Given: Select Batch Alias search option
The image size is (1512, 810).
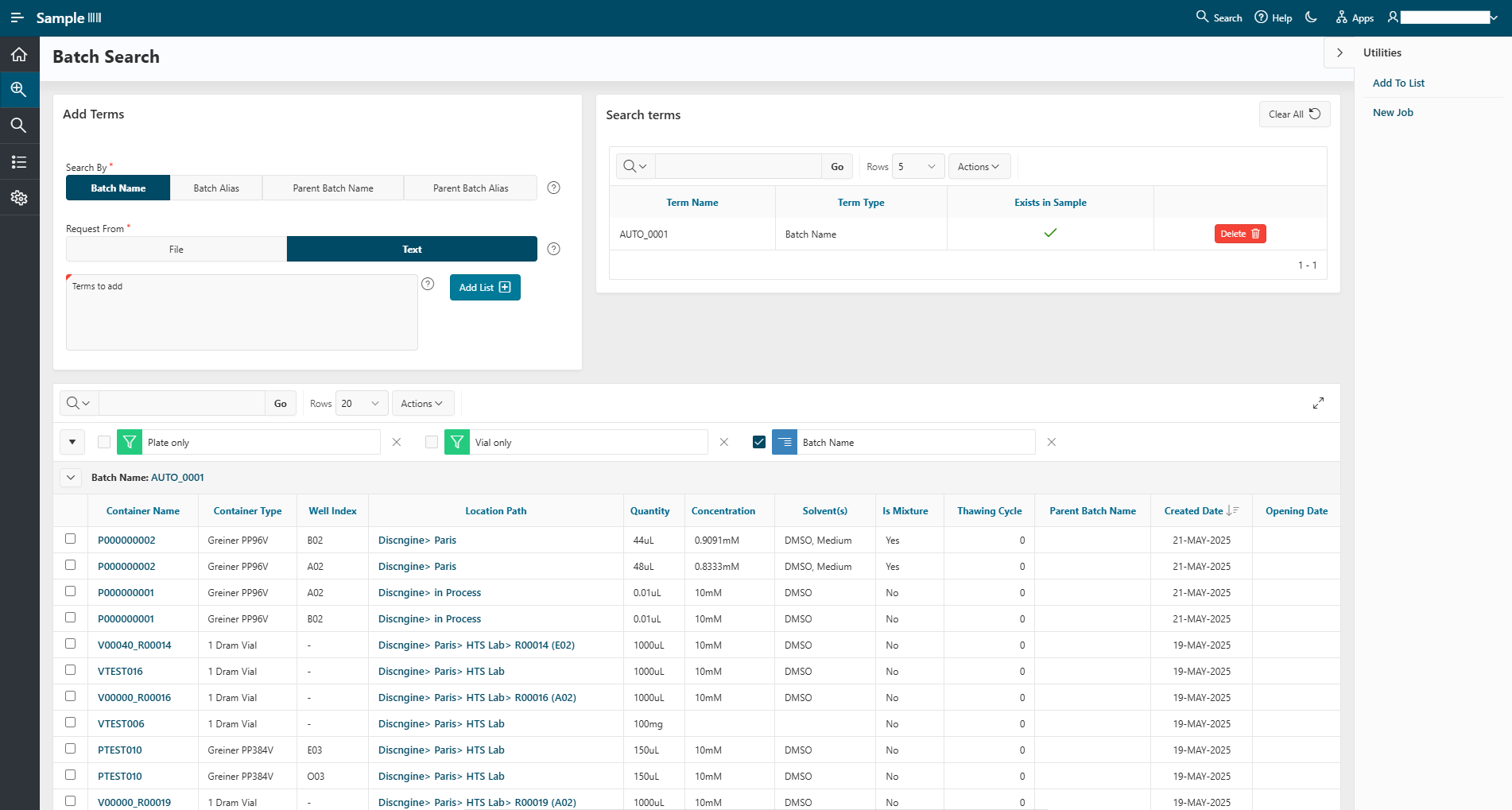Looking at the screenshot, I should [x=216, y=188].
